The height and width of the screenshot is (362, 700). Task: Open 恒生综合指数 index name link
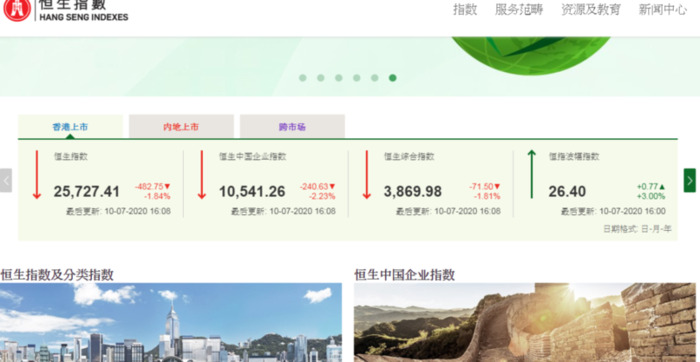[x=408, y=157]
